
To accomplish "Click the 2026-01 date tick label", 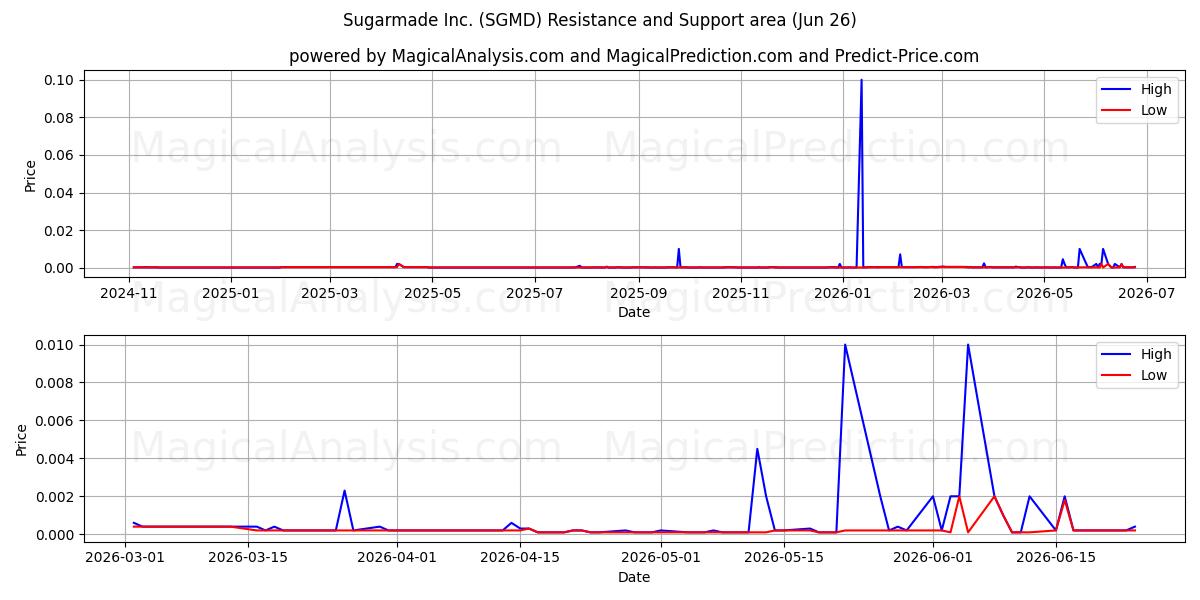I will tap(842, 293).
